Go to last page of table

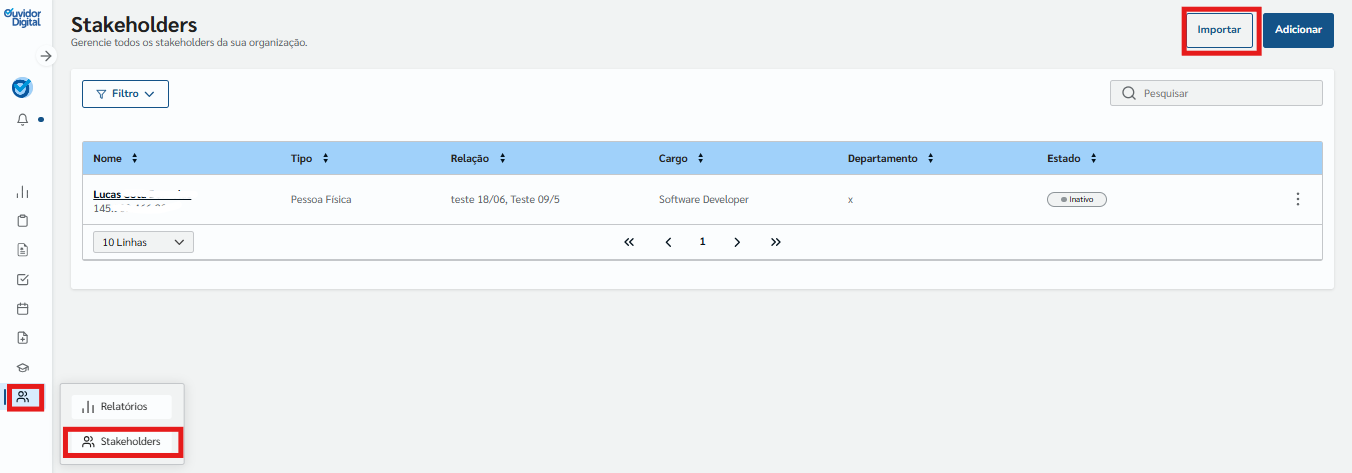pos(776,242)
